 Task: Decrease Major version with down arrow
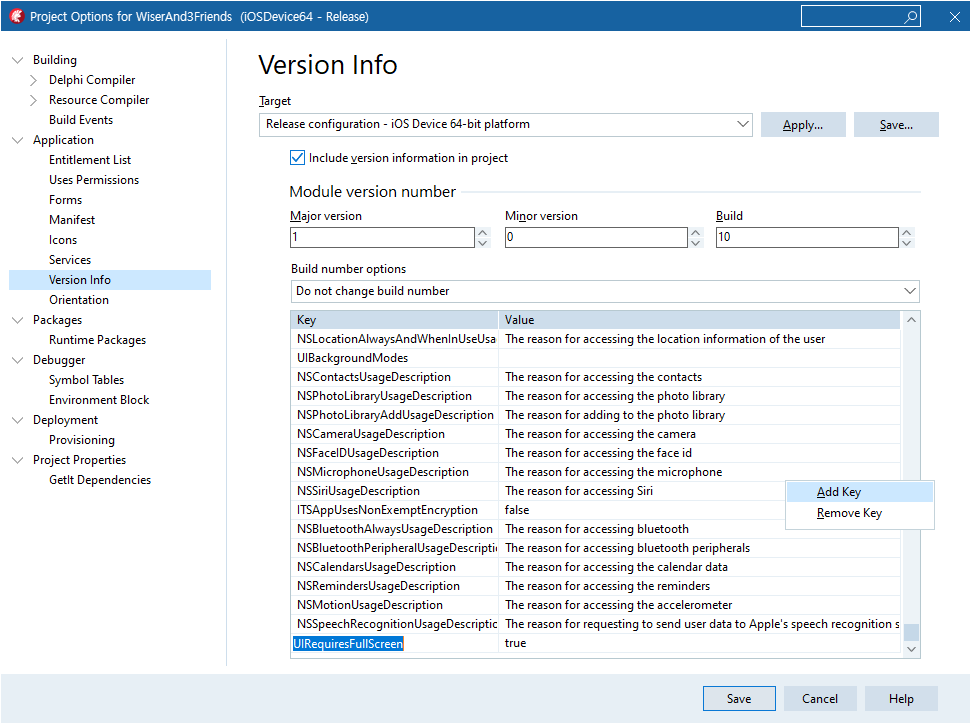click(x=483, y=243)
